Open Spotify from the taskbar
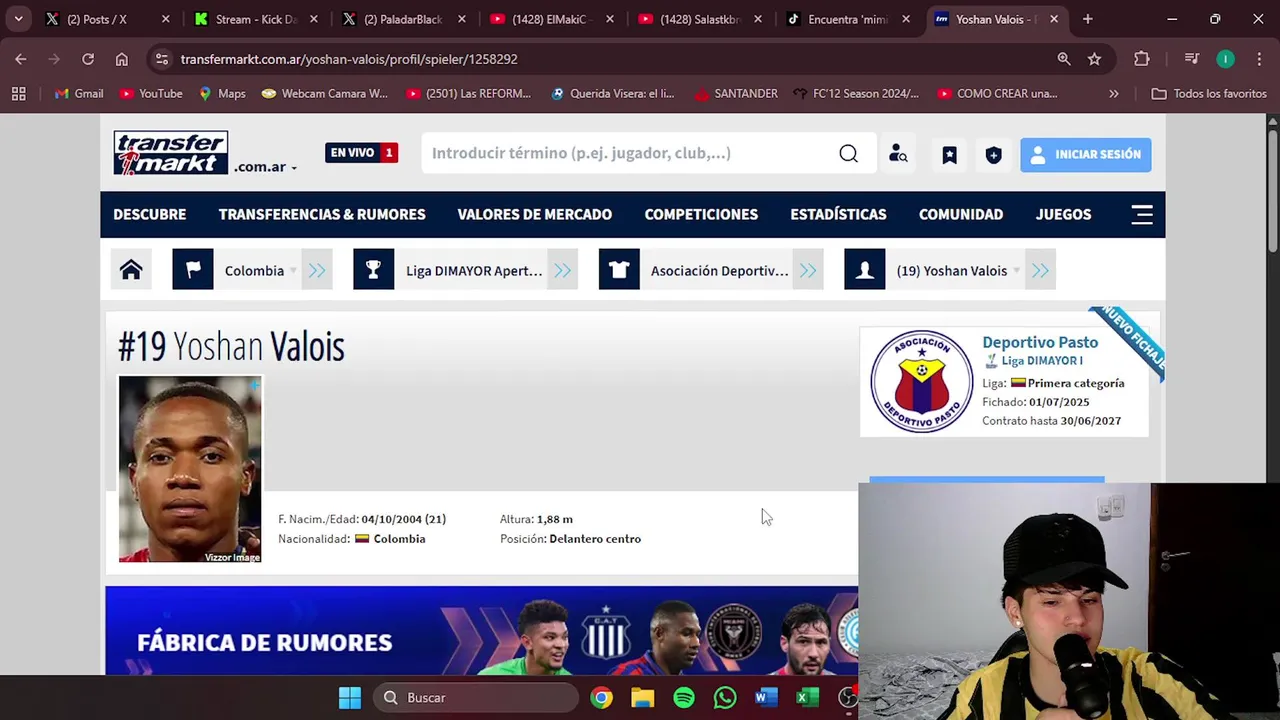The image size is (1280, 720). (684, 698)
